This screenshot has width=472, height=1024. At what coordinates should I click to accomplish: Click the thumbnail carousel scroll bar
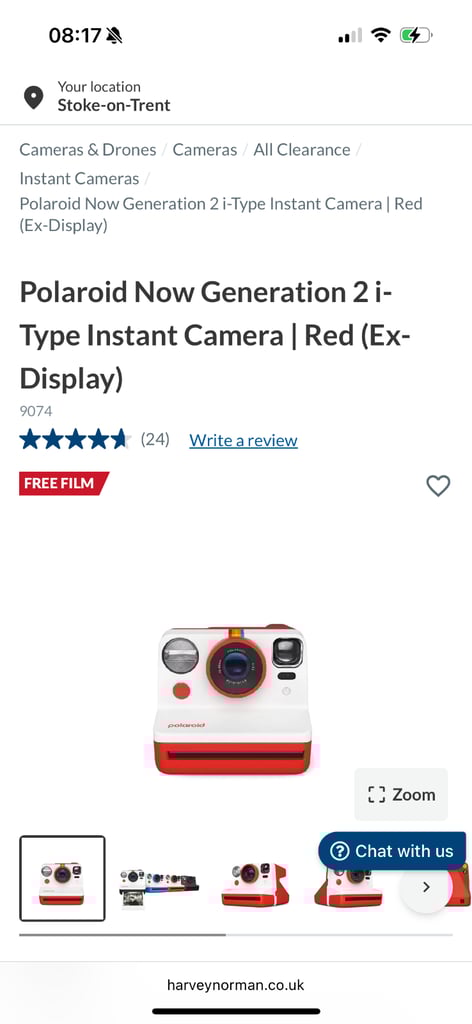[236, 935]
